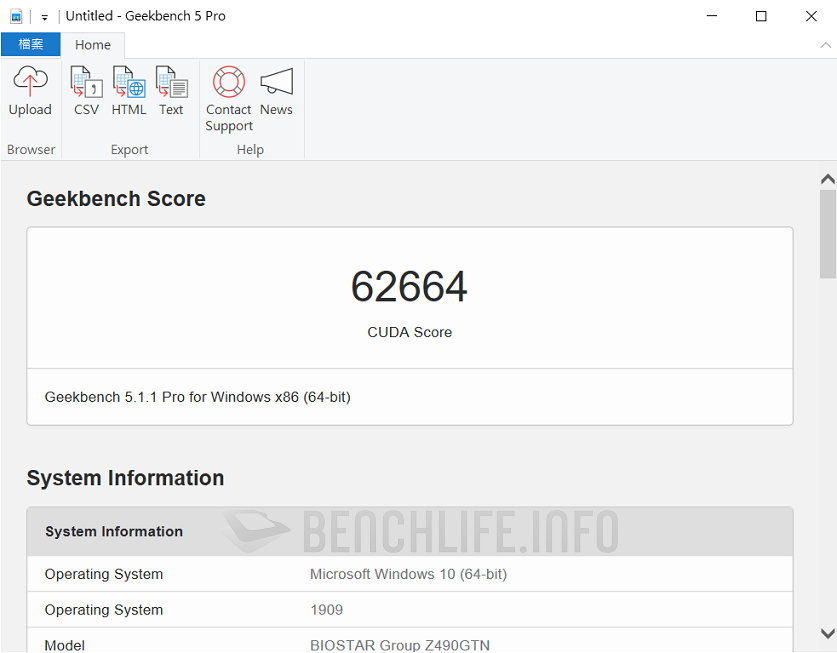The height and width of the screenshot is (653, 837).
Task: Open the 檔案 ribbon tab
Action: 30,44
